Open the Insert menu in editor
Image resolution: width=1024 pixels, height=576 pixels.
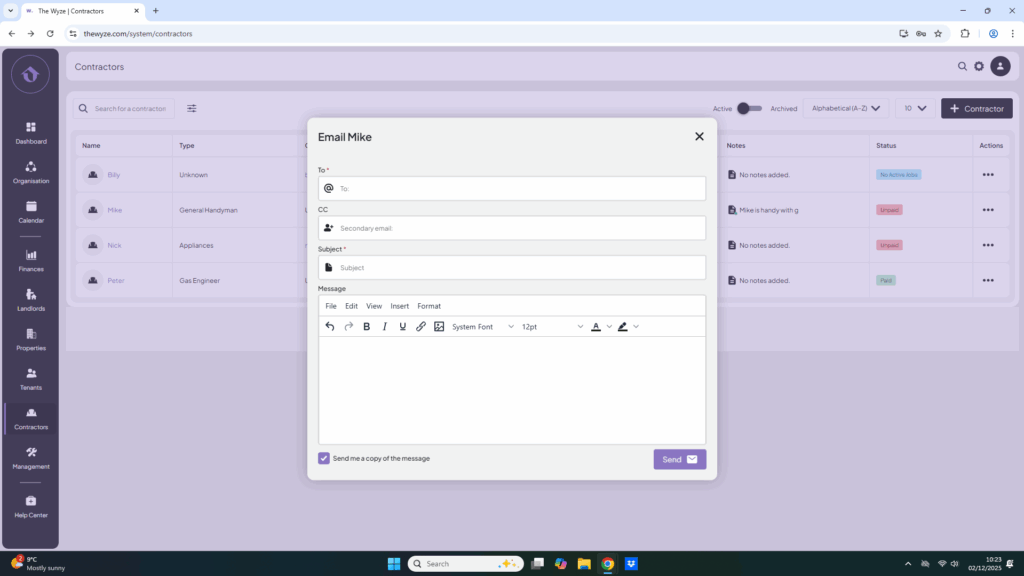click(x=400, y=306)
